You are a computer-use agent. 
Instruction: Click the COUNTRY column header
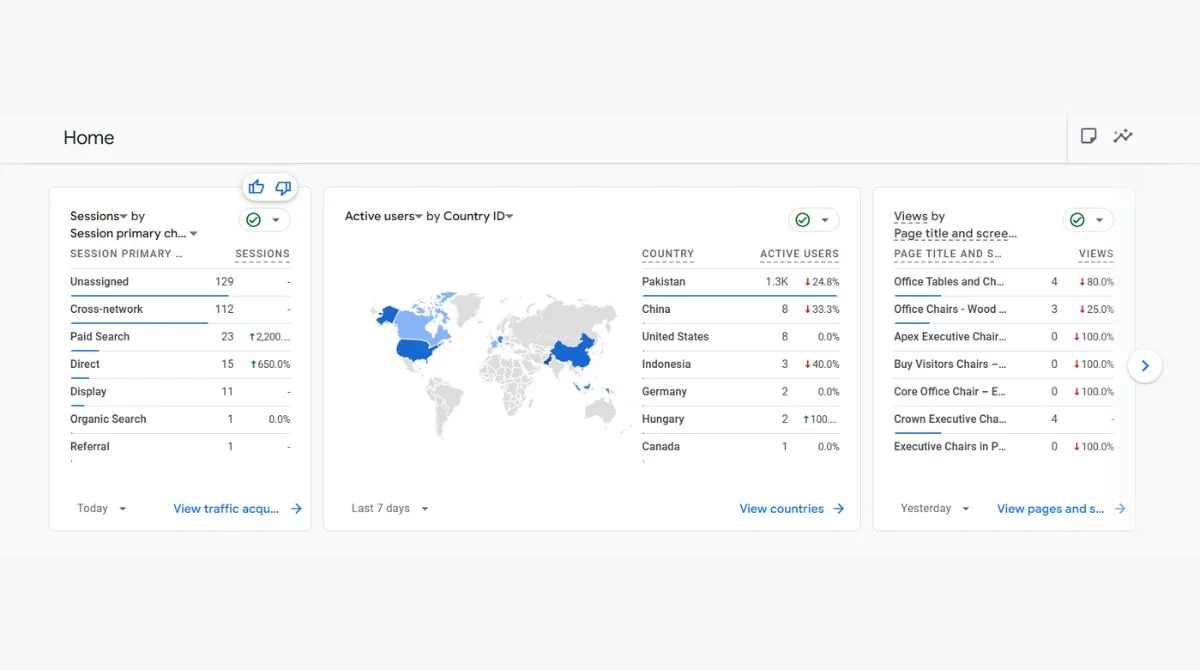click(668, 254)
